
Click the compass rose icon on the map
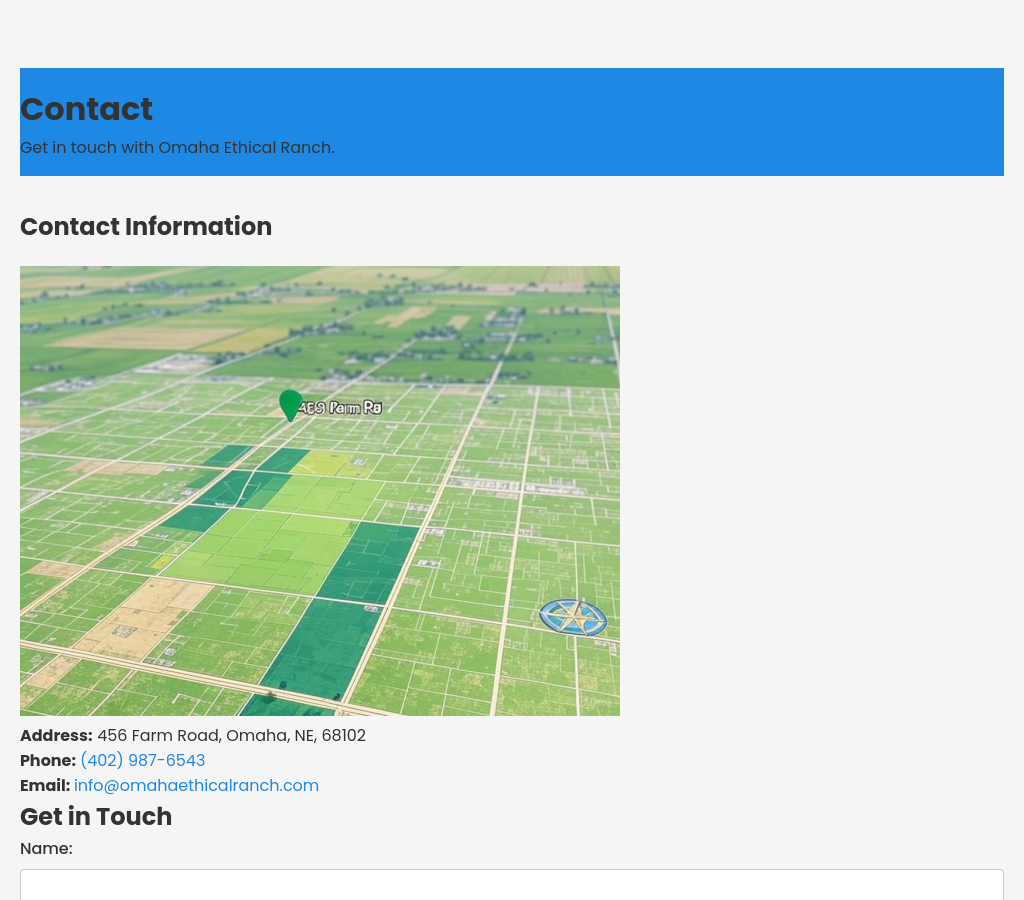click(573, 617)
